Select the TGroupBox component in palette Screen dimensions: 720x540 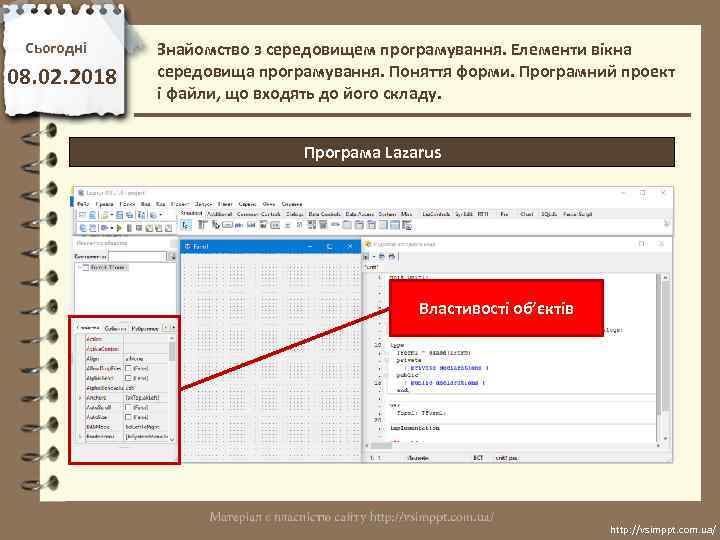pyautogui.click(x=347, y=225)
